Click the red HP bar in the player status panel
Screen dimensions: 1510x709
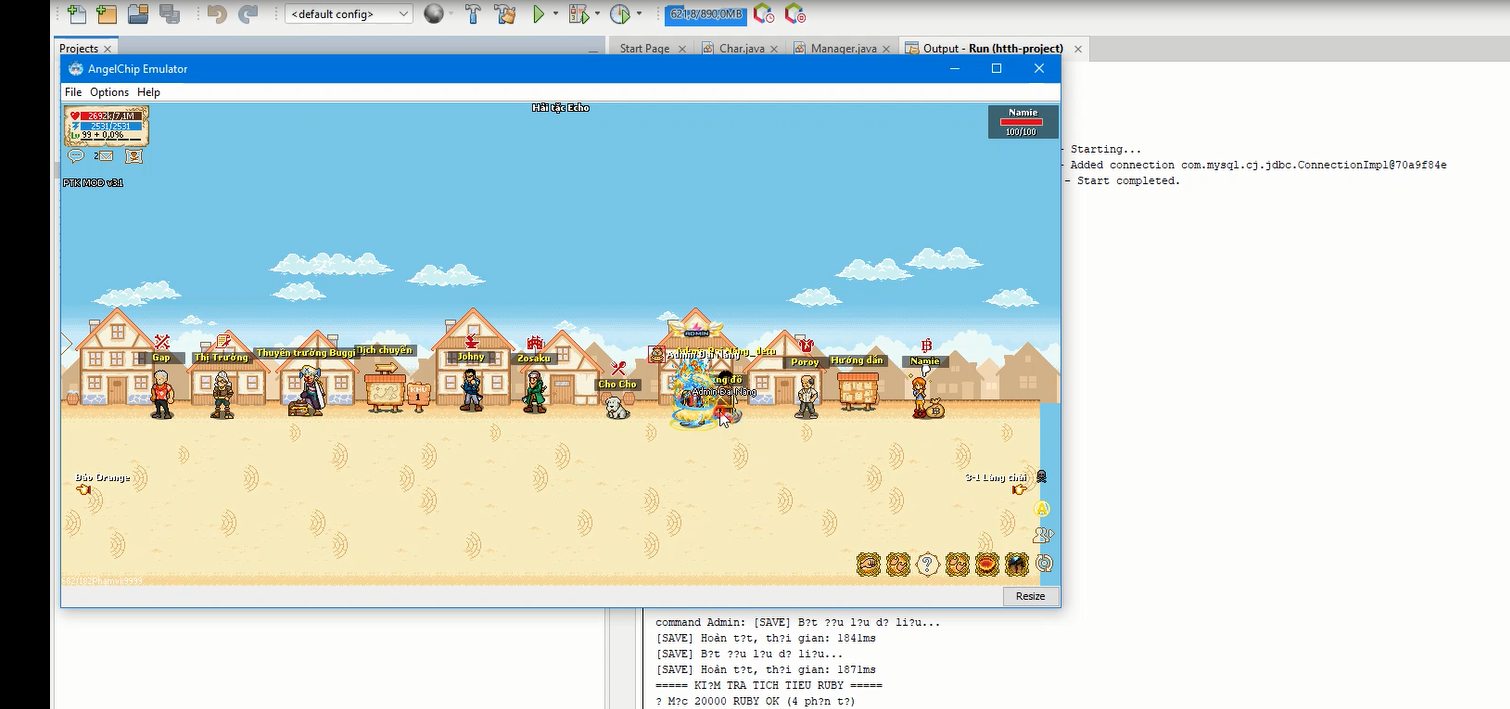pos(110,116)
